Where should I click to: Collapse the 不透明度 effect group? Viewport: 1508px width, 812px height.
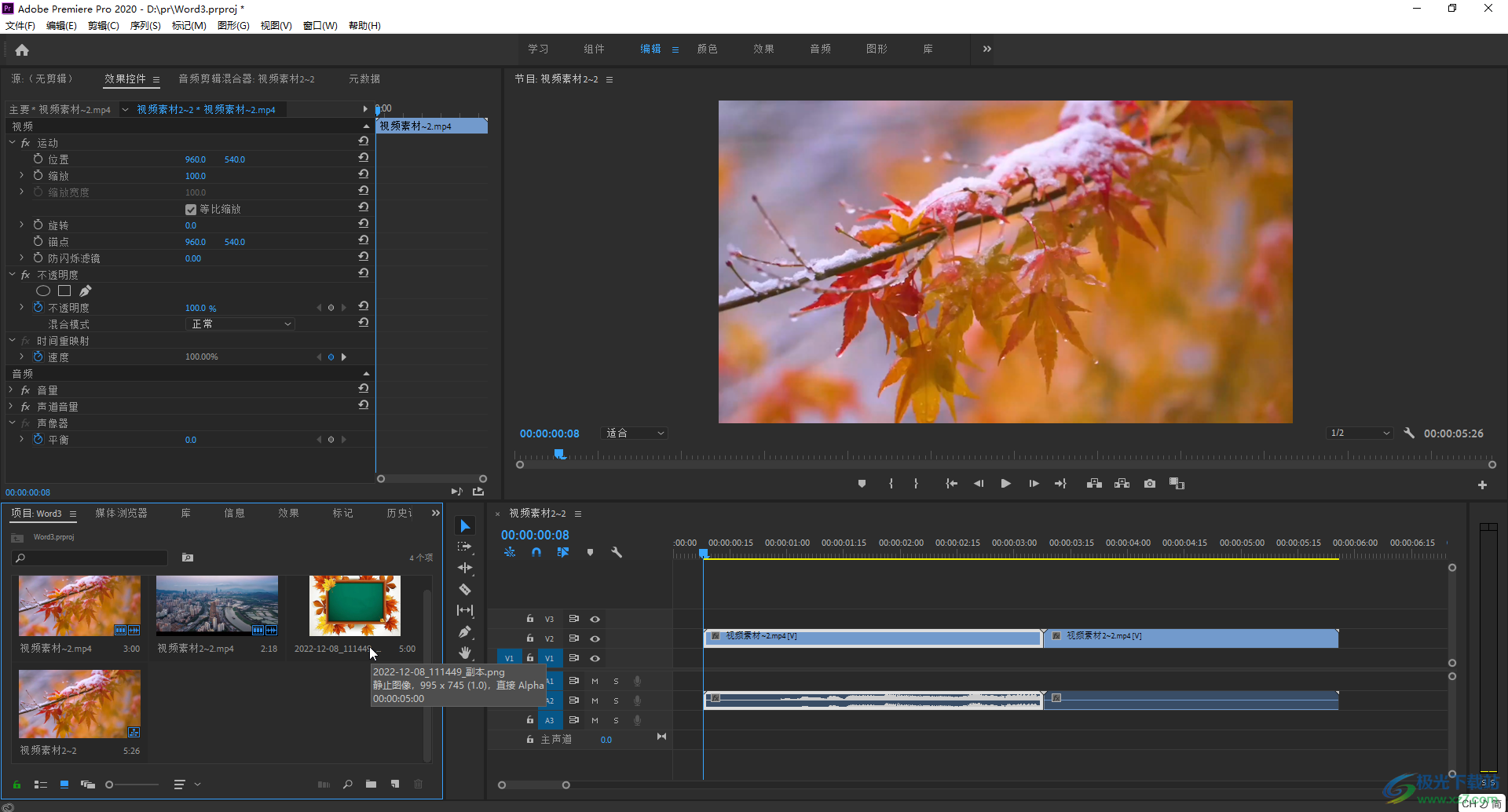(12, 274)
